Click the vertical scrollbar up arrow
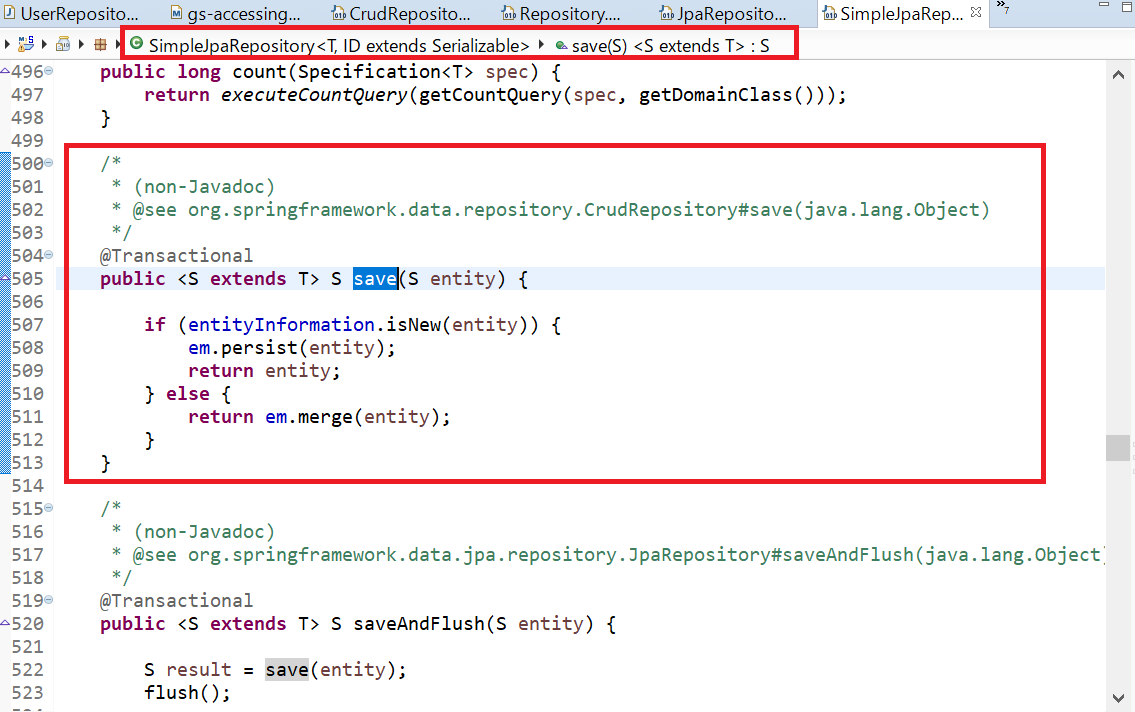The width and height of the screenshot is (1135, 712). [x=1118, y=75]
